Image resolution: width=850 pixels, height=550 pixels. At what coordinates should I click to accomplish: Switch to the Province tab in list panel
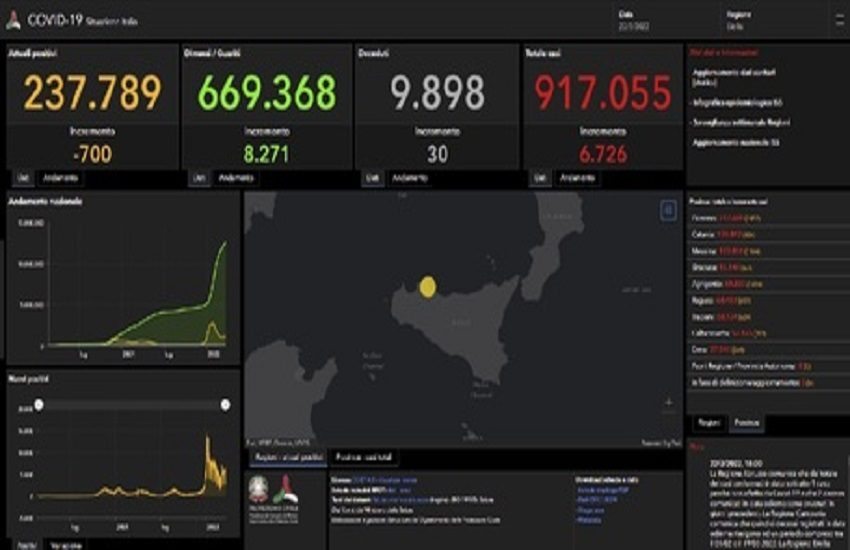745,423
